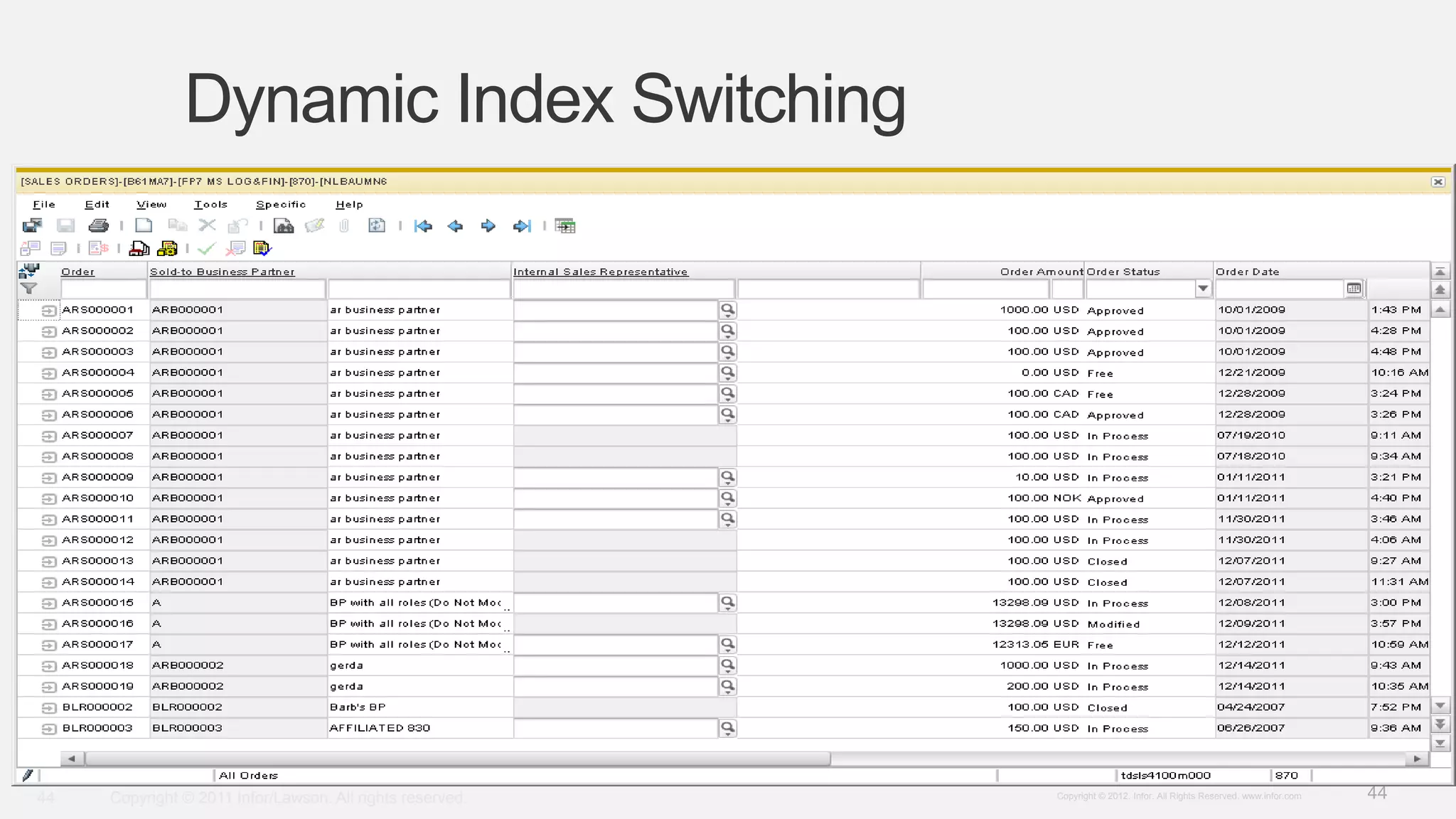Viewport: 1456px width, 819px height.
Task: Sort by Sold-to Business Partner header
Action: tap(222, 272)
